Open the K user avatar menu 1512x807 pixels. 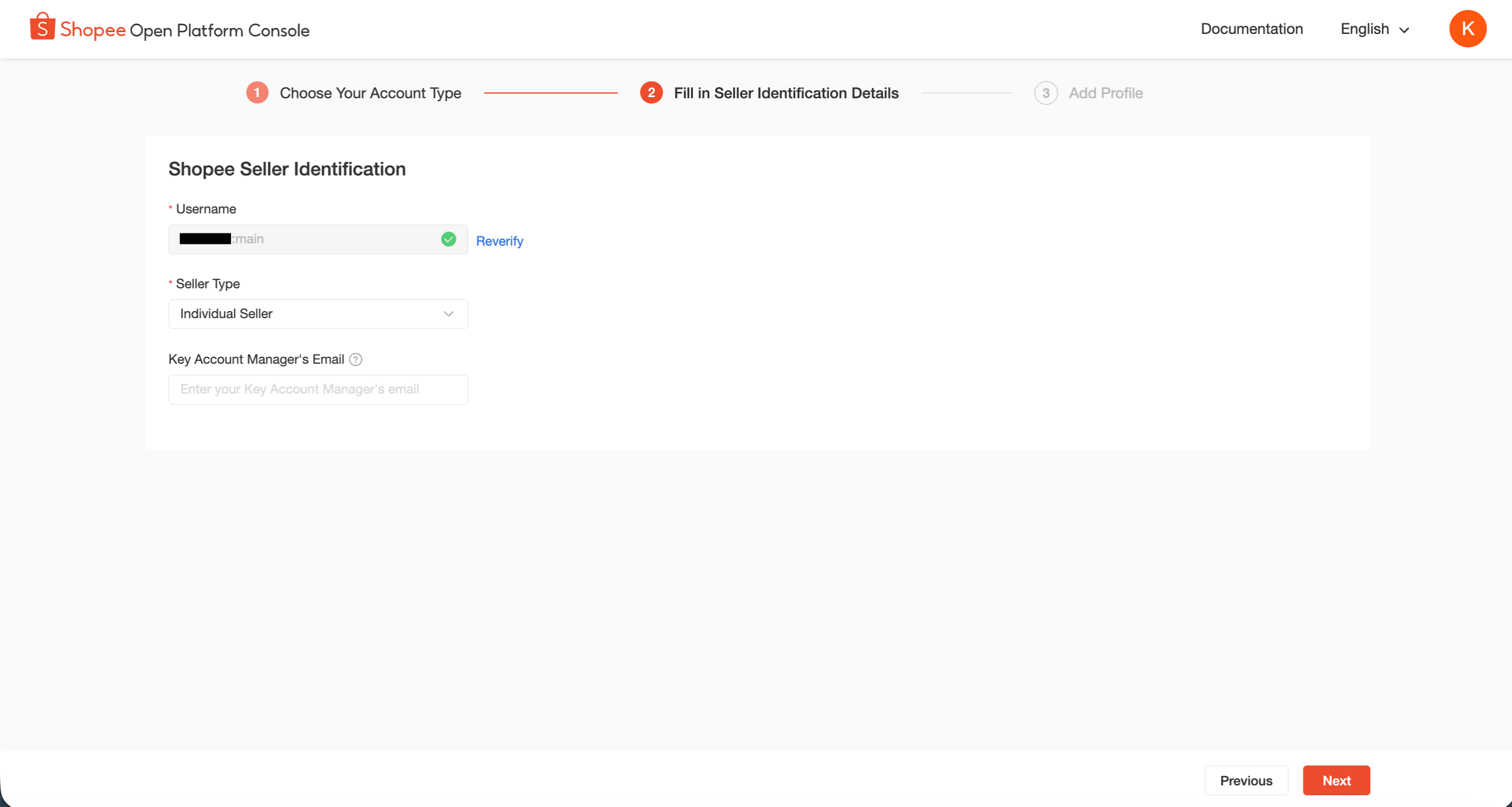coord(1468,29)
